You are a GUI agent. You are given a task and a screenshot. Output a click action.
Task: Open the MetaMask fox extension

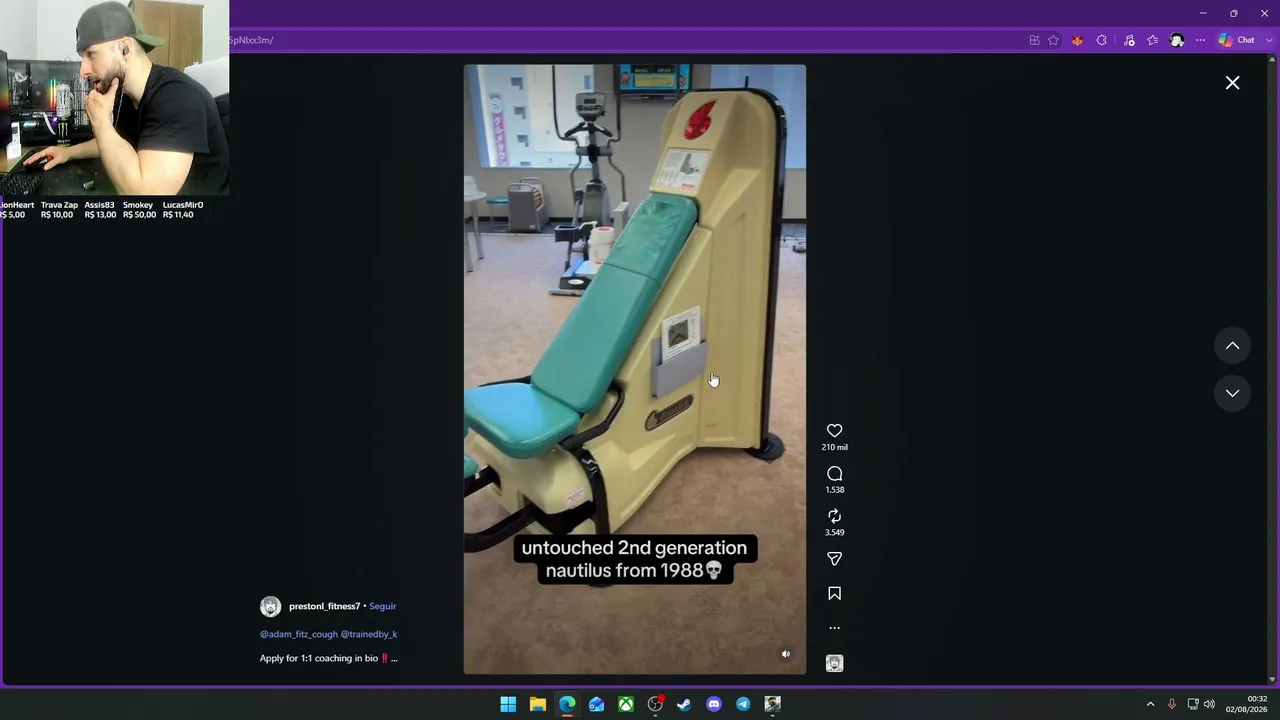(x=1077, y=40)
